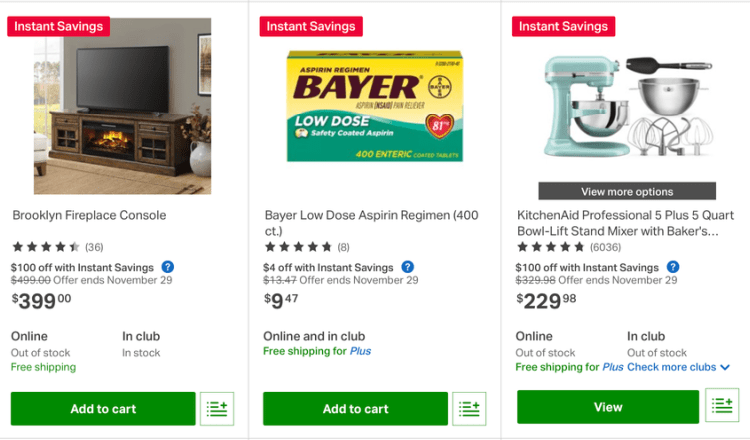Add KitchenAid mixer to list icon
Viewport: 750px width, 440px height.
(722, 406)
